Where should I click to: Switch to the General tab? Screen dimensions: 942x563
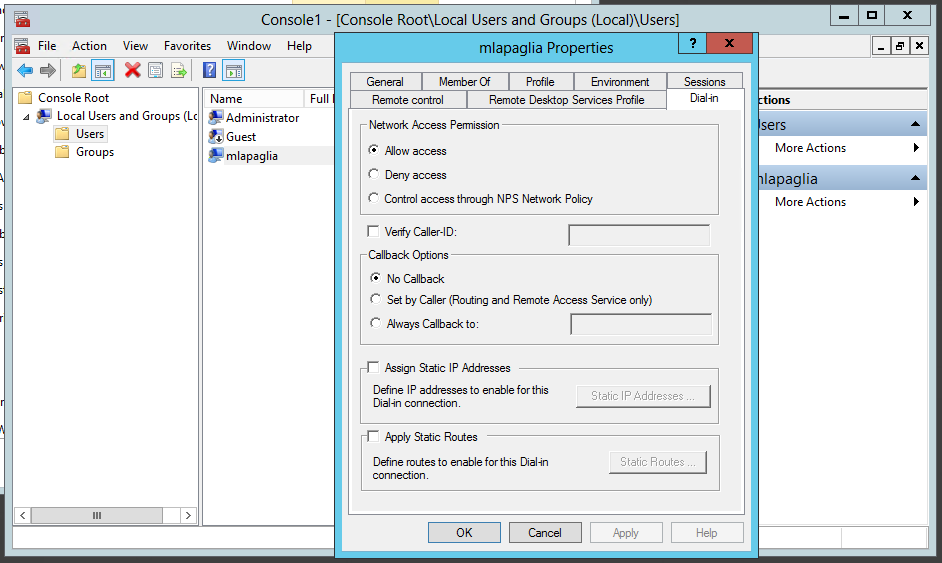pyautogui.click(x=385, y=82)
